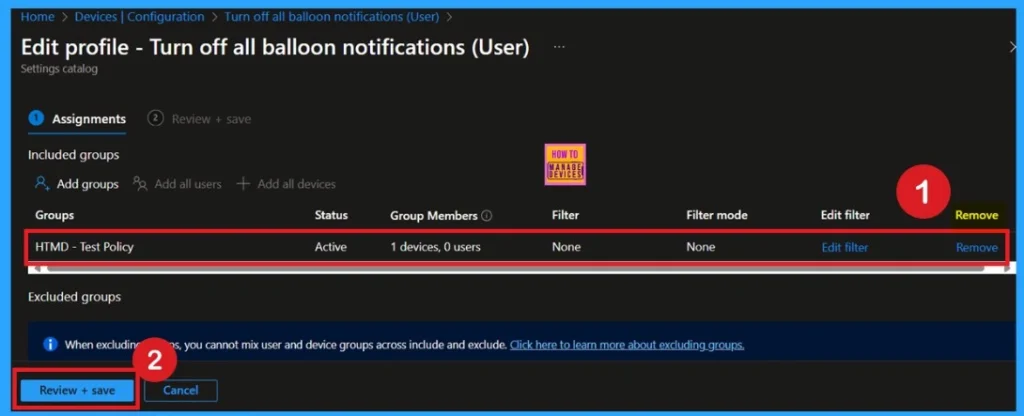This screenshot has width=1024, height=416.
Task: Open Turn off all balloon notifications breadcrumb
Action: pos(332,17)
